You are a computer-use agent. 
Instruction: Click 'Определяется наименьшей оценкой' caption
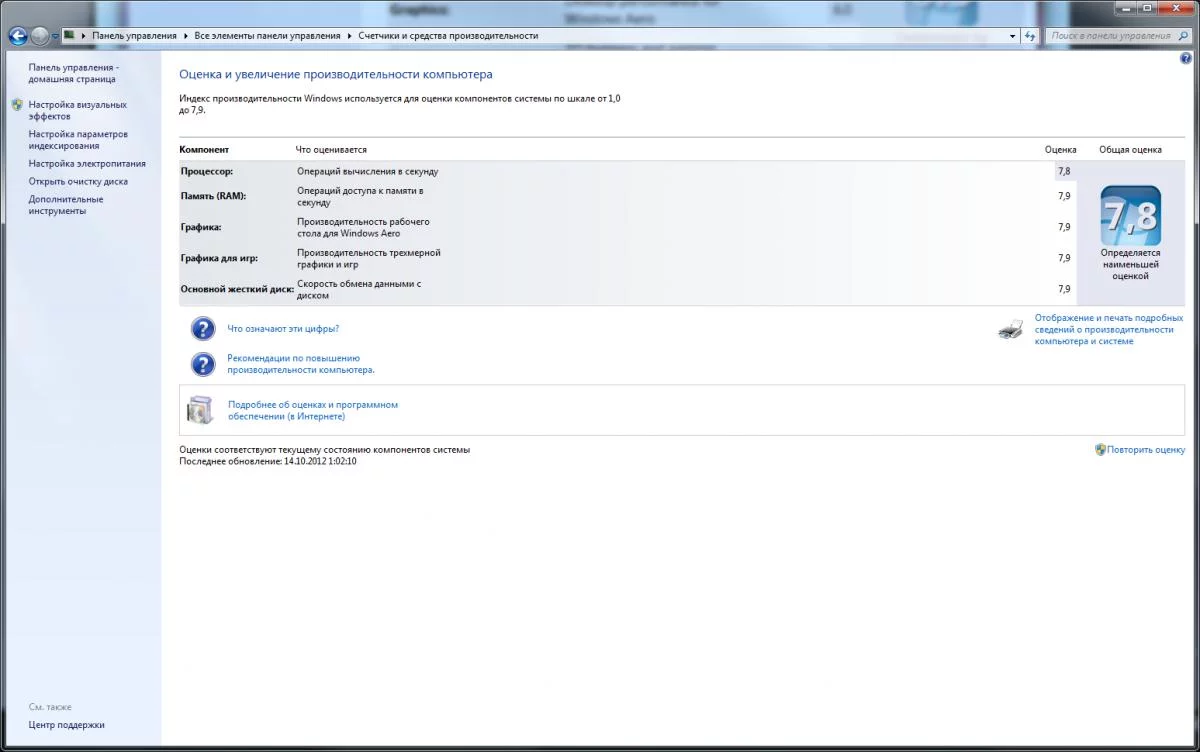[1130, 264]
